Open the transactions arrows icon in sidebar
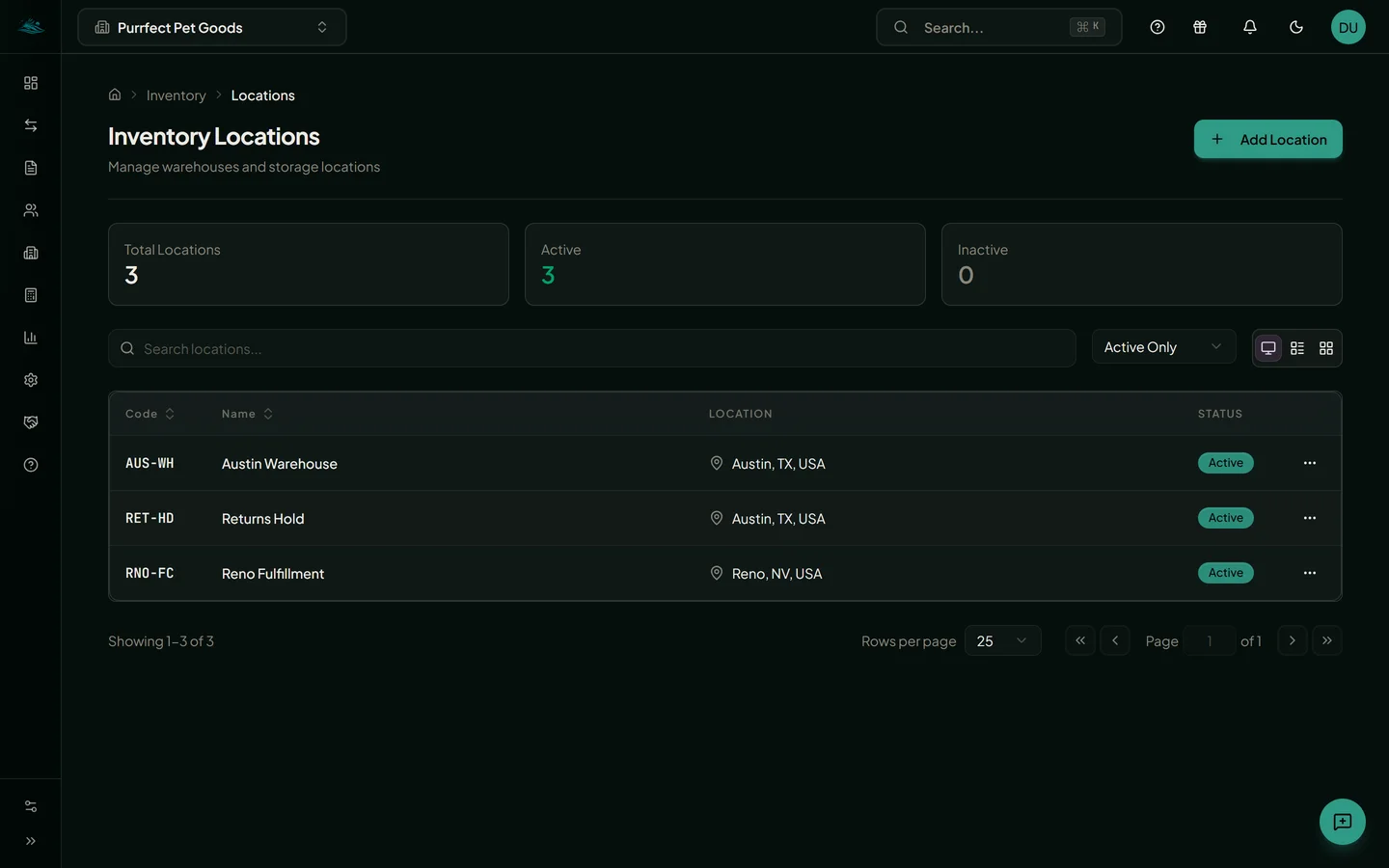1389x868 pixels. [x=31, y=125]
